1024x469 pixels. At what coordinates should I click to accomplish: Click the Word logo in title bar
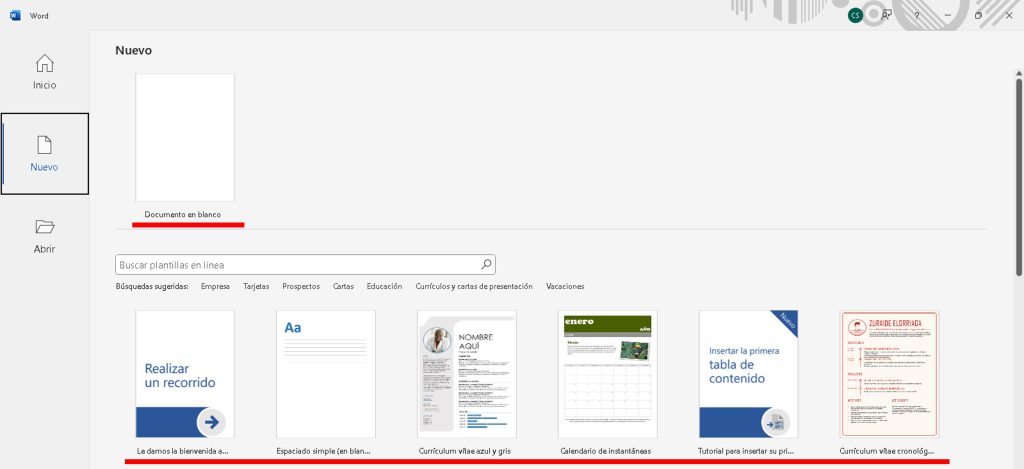pyautogui.click(x=16, y=16)
